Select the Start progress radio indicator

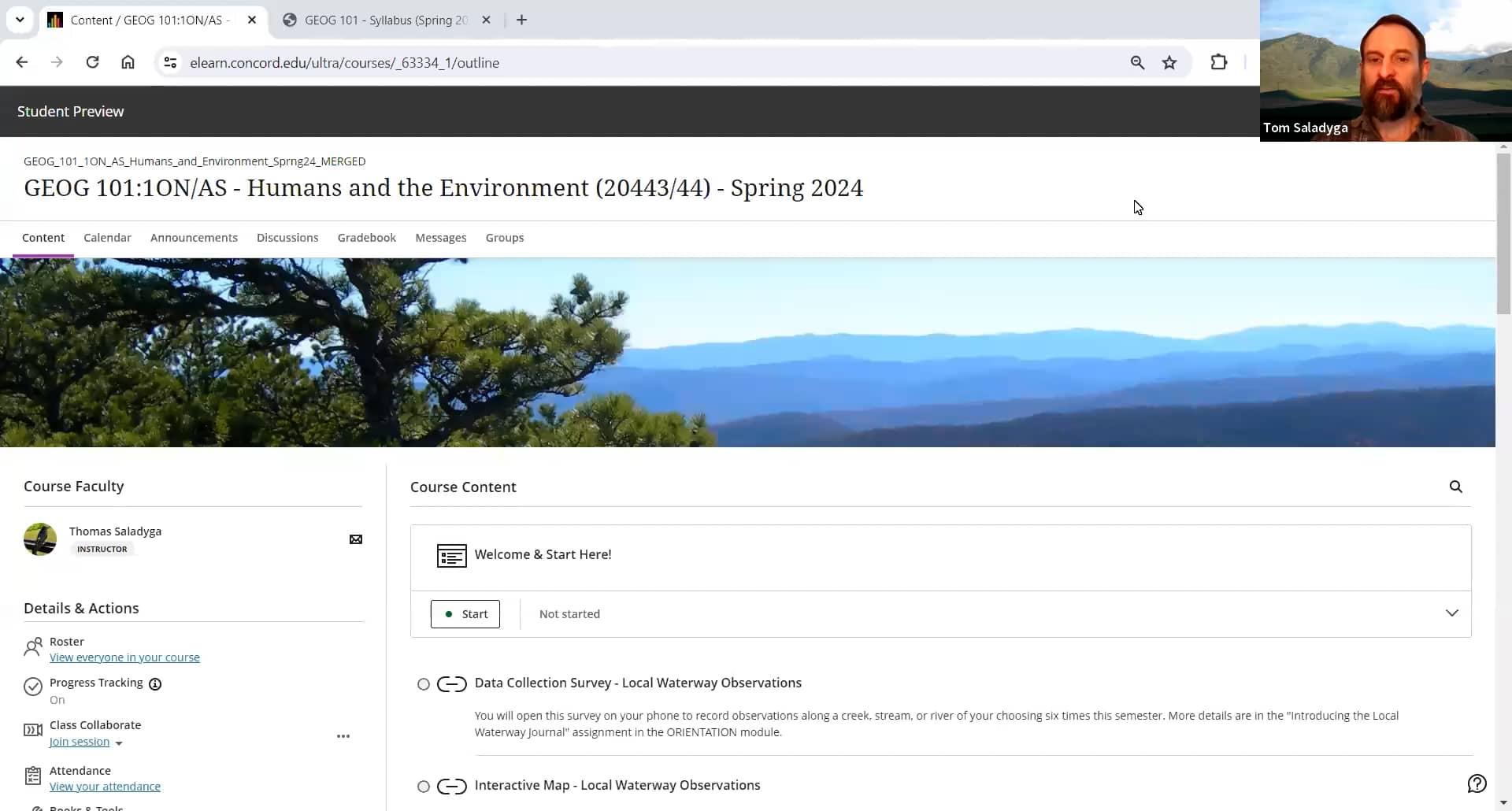click(x=448, y=614)
